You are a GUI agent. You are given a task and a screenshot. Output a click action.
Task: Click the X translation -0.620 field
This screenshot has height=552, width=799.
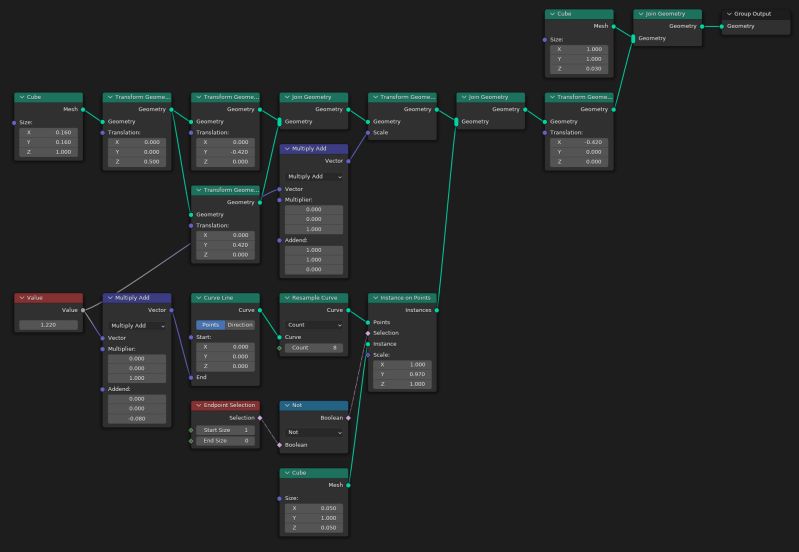tap(579, 142)
